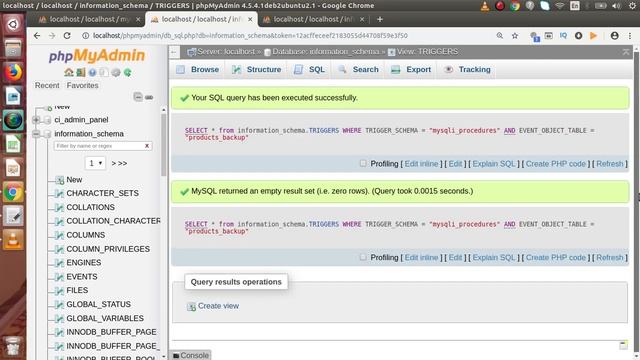Viewport: 640px width, 360px height.
Task: Select the Favorites navigation tab
Action: click(82, 85)
